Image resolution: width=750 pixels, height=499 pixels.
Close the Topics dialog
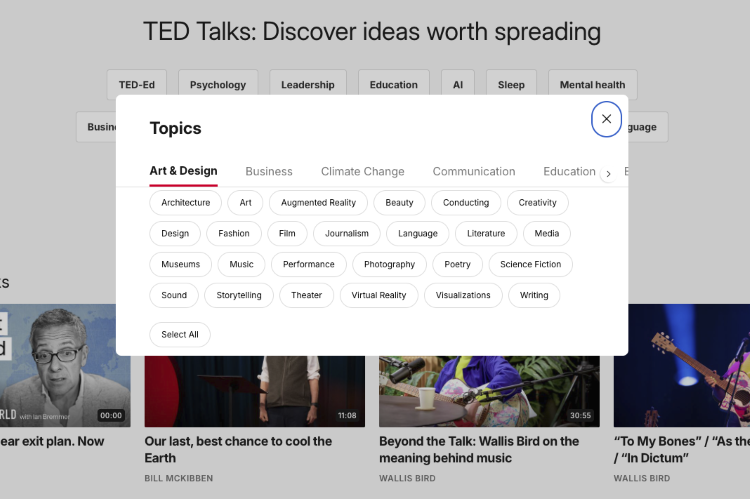pyautogui.click(x=606, y=119)
